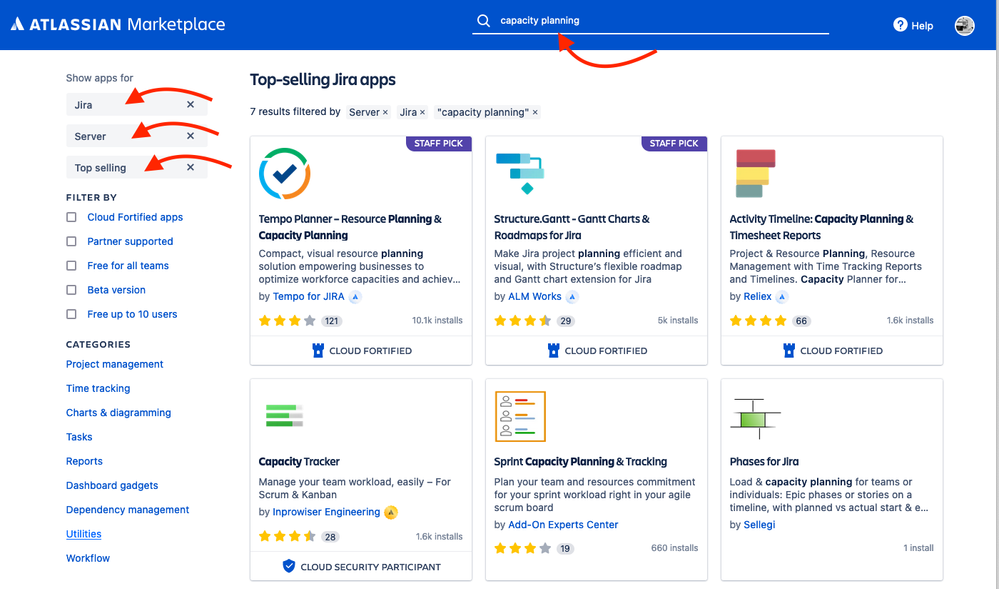Click Capacity Tracker star rating

[x=287, y=536]
